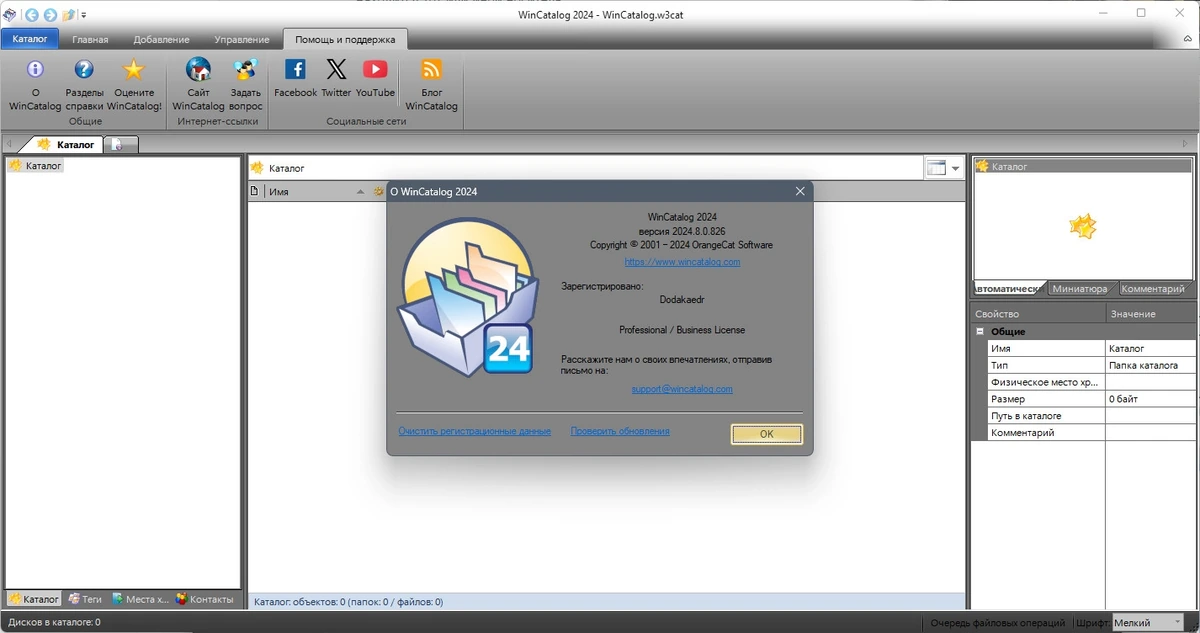Viewport: 1200px width, 633px height.
Task: Open the Twitter X social link
Action: [336, 78]
